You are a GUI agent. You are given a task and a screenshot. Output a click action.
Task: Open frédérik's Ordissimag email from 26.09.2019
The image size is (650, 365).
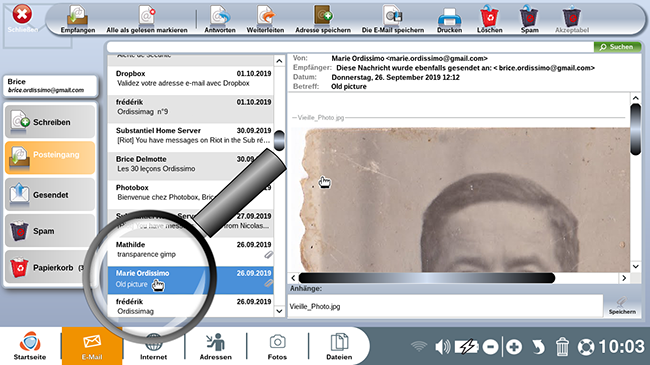point(190,307)
